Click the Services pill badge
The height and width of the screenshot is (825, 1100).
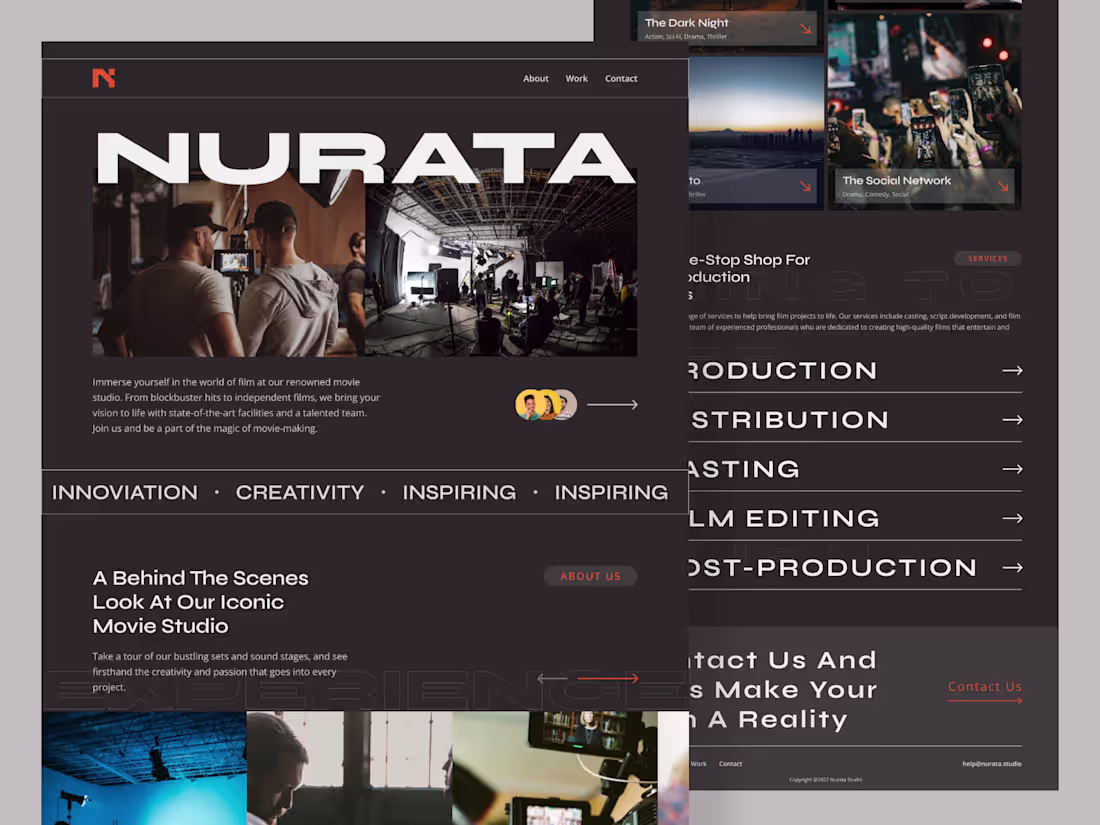[x=988, y=258]
